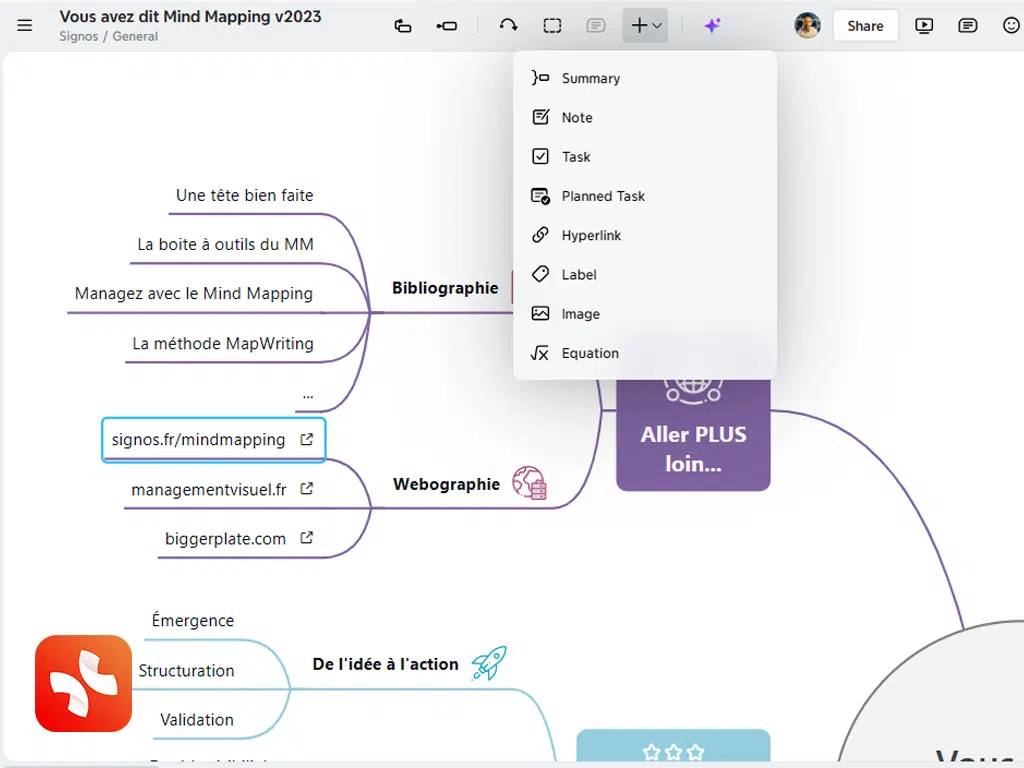Open the emoji sticker picker
The image size is (1024, 768).
coord(1011,26)
